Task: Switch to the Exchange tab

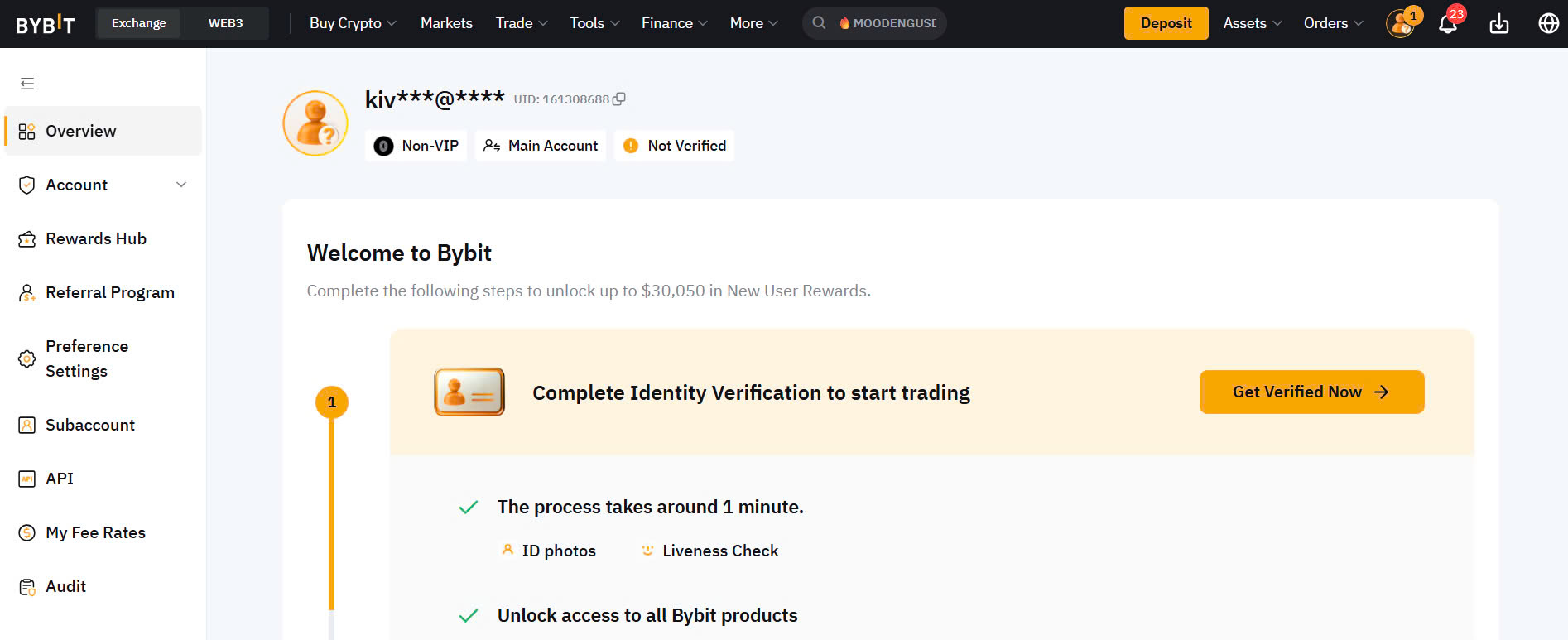Action: (139, 23)
